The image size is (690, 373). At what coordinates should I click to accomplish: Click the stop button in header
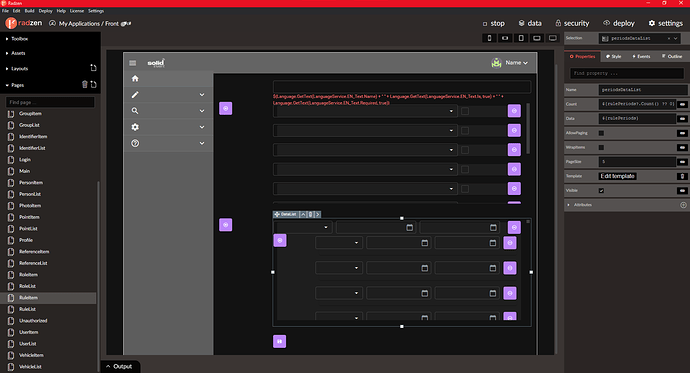tap(493, 23)
